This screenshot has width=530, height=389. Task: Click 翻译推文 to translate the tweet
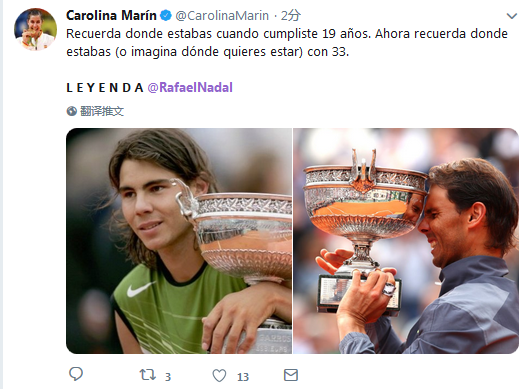point(102,111)
